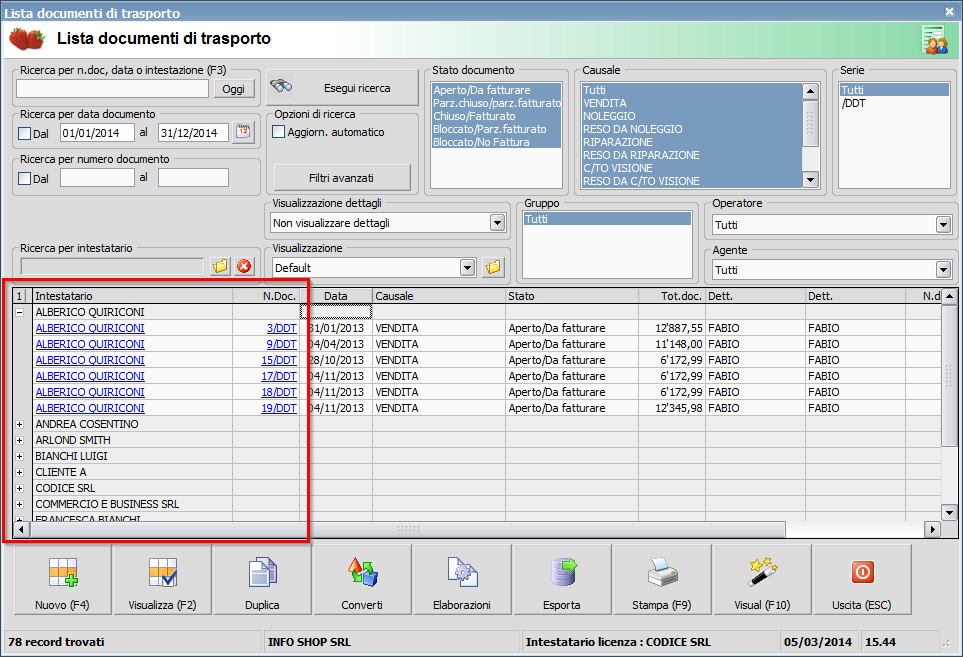Open document link 15/DDT
963x657 pixels.
click(279, 360)
